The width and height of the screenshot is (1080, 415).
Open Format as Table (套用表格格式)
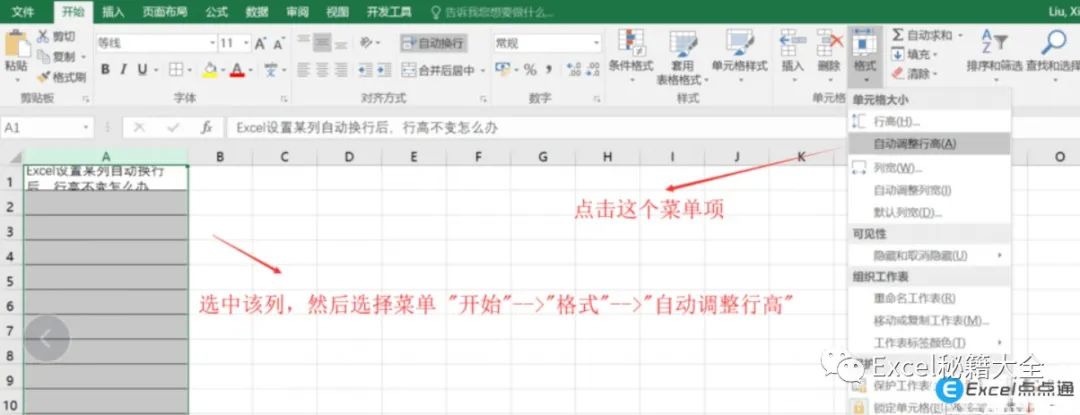coord(682,56)
